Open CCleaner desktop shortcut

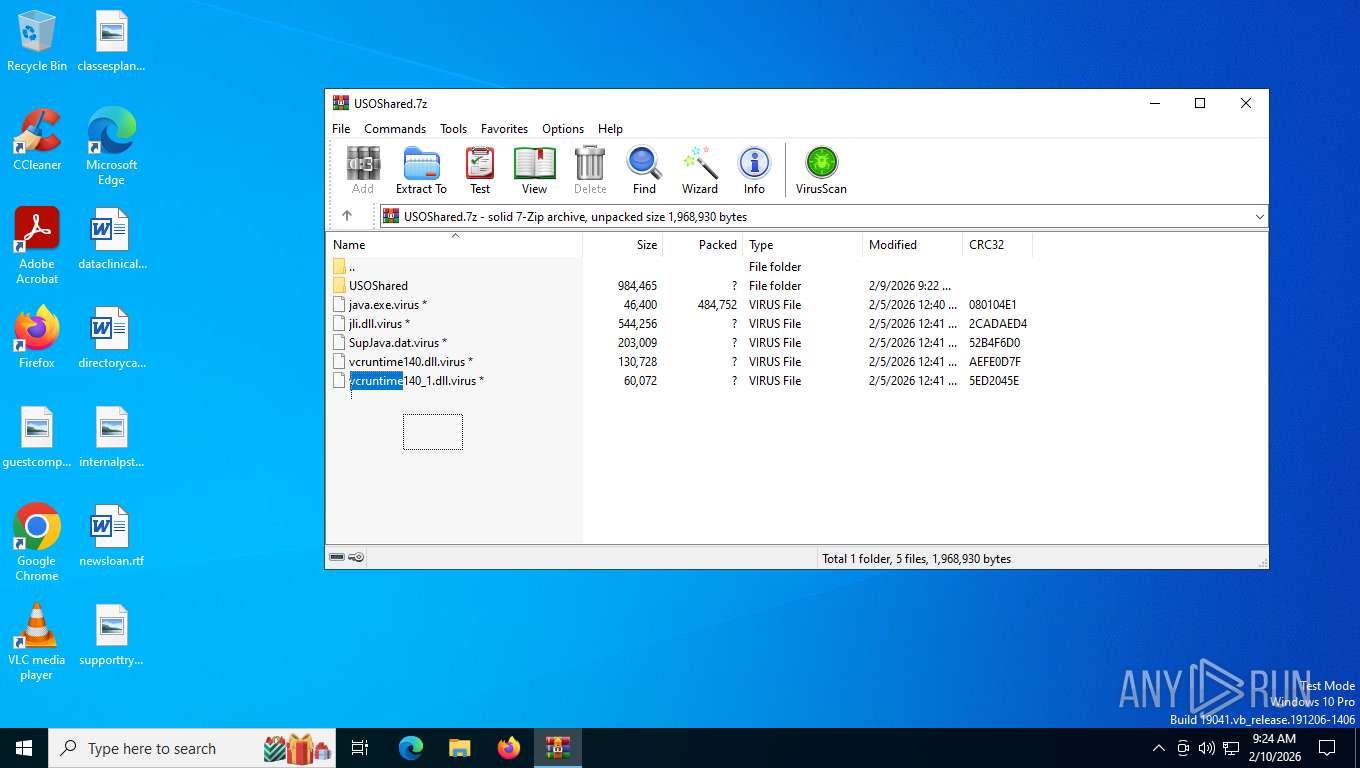(x=37, y=140)
